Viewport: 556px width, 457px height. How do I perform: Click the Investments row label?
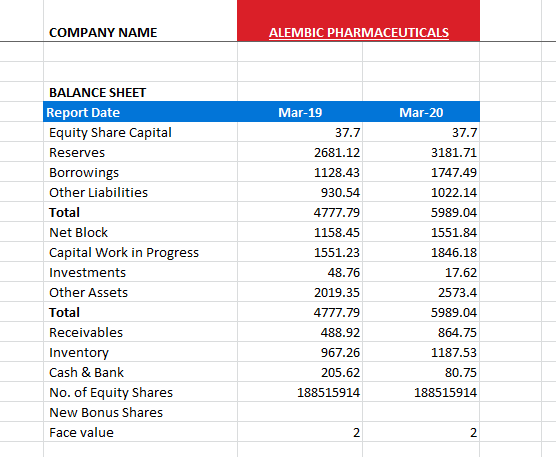(88, 272)
